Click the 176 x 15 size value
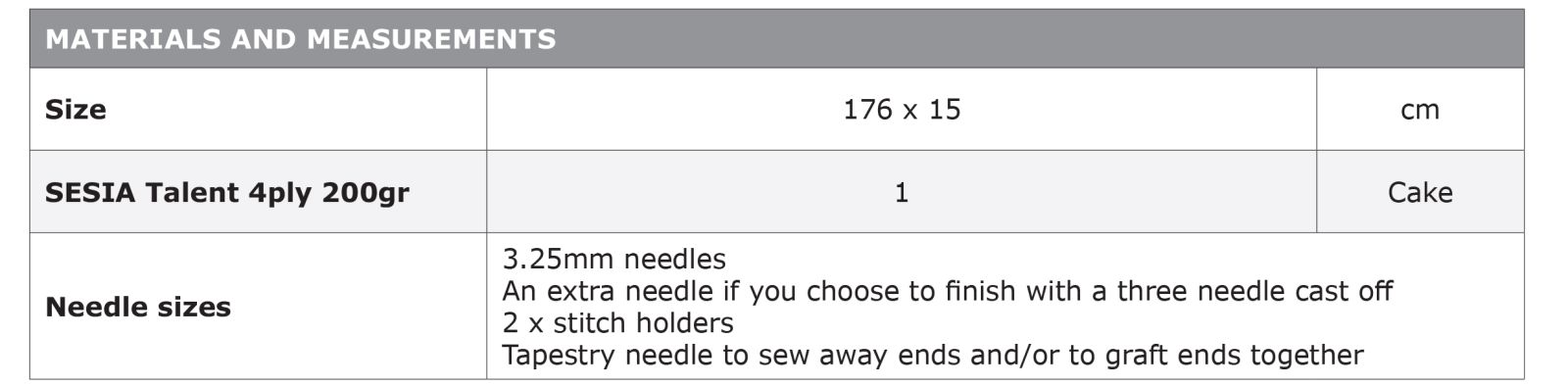1568x386 pixels. 902,109
